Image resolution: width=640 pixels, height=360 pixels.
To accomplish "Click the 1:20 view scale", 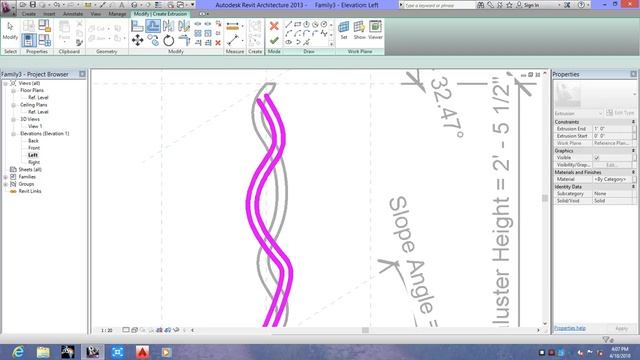I will pyautogui.click(x=107, y=330).
